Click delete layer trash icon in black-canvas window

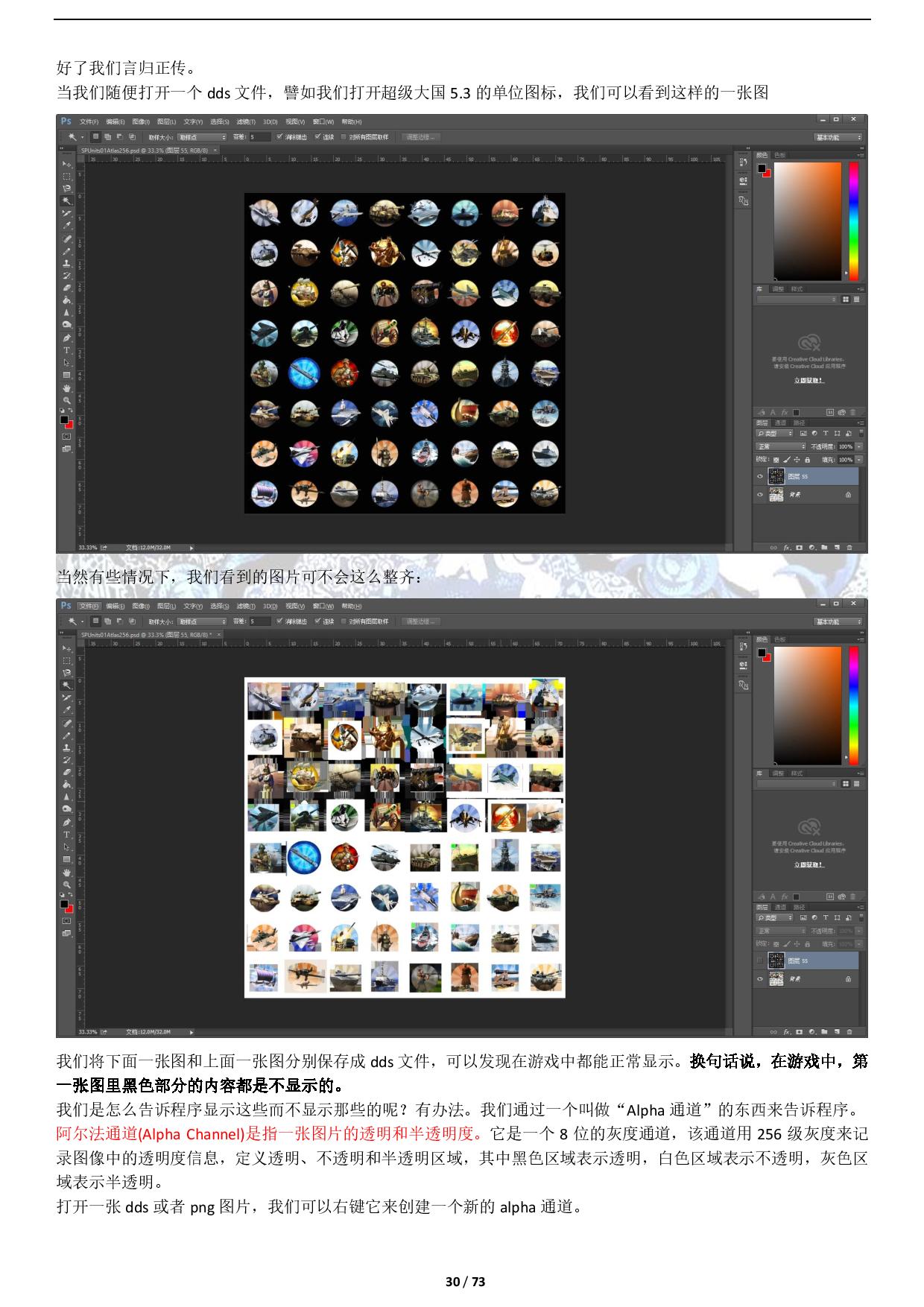(849, 547)
